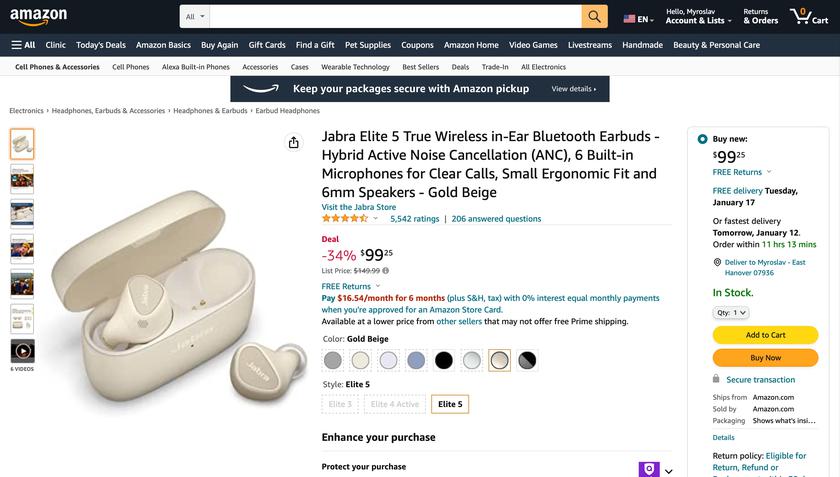Open the Qty quantity dropdown
This screenshot has width=840, height=477.
pos(731,313)
